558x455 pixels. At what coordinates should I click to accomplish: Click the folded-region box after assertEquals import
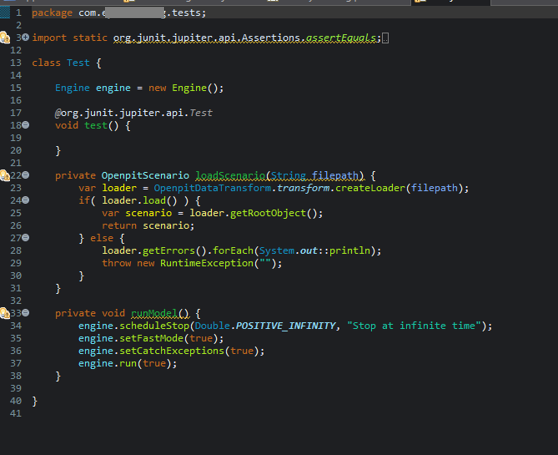click(385, 38)
